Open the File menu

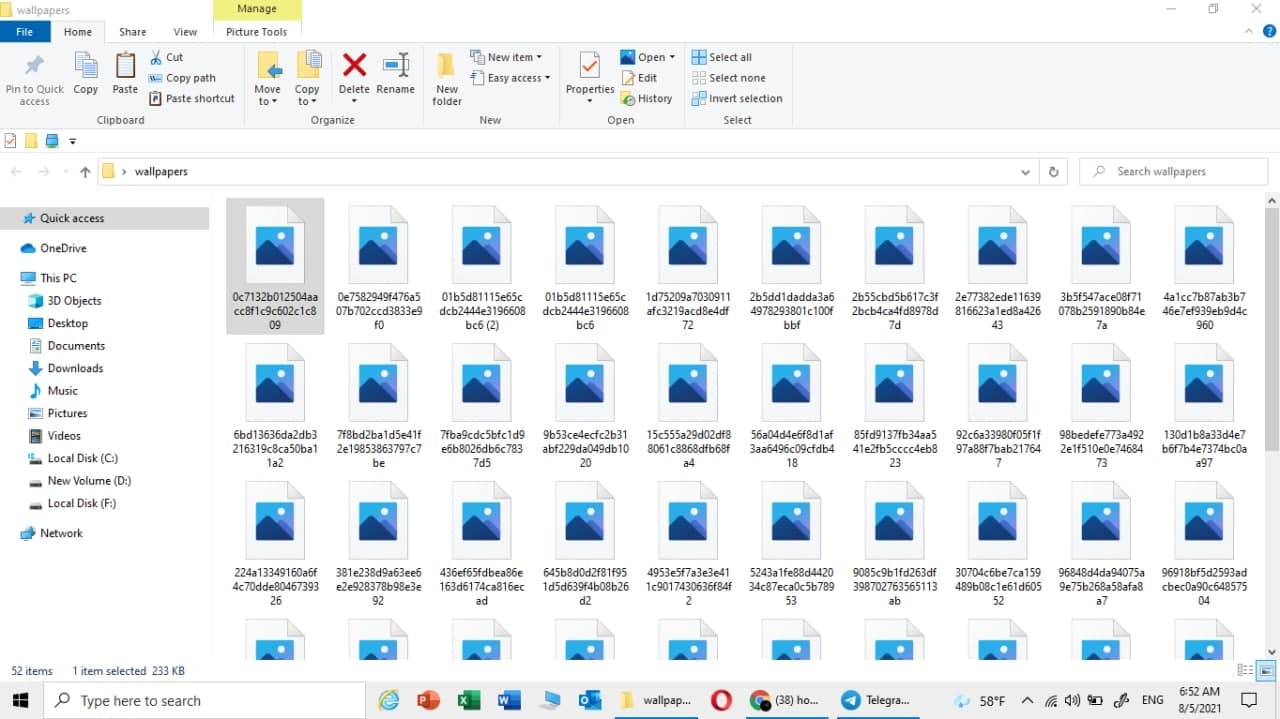pyautogui.click(x=24, y=32)
